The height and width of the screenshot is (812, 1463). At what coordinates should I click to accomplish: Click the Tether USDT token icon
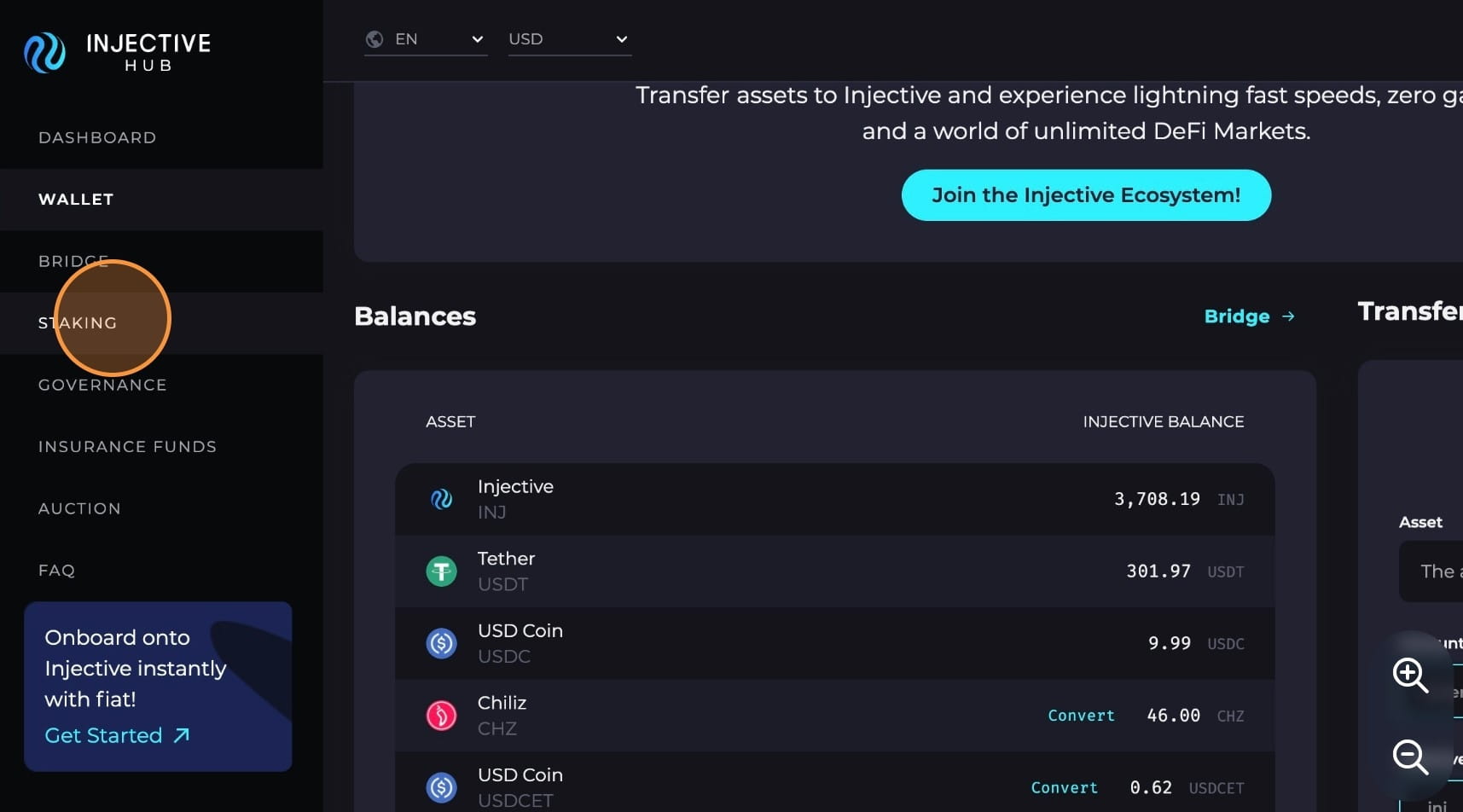tap(441, 571)
